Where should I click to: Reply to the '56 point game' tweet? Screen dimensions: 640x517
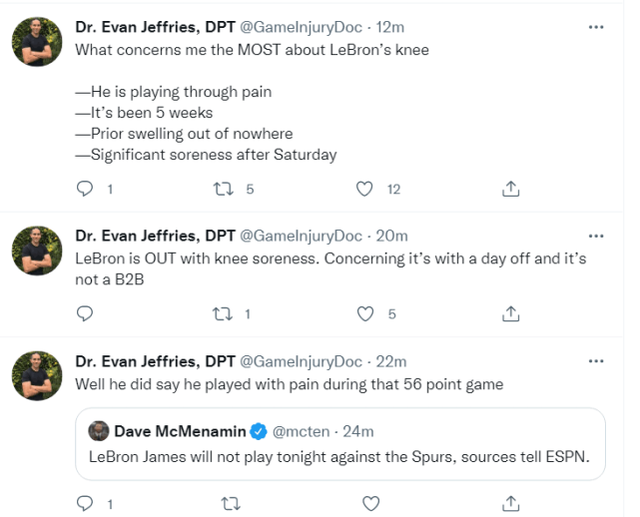click(x=85, y=502)
